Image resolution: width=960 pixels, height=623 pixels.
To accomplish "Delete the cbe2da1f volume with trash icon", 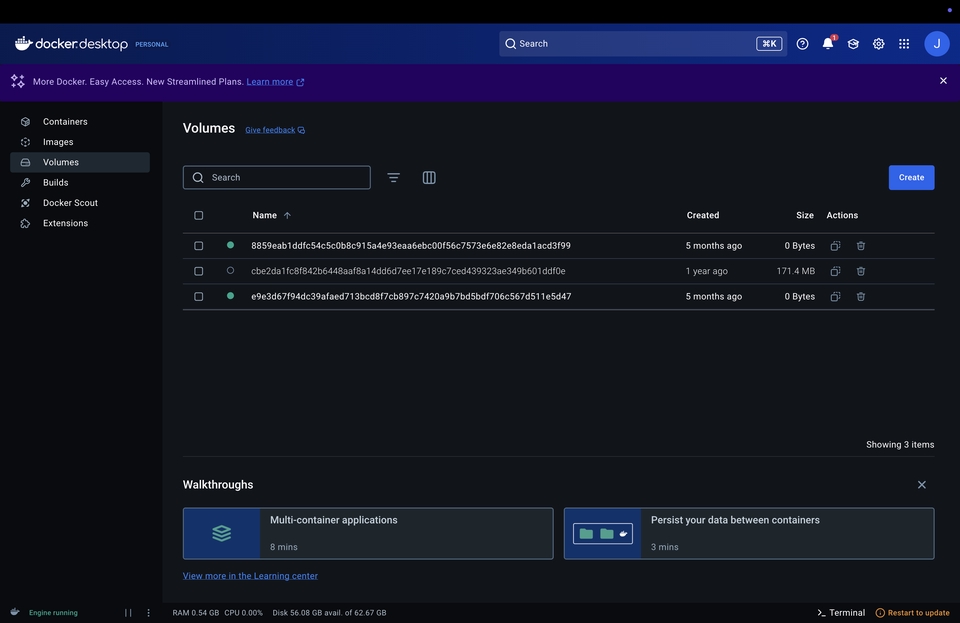I will pyautogui.click(x=861, y=271).
